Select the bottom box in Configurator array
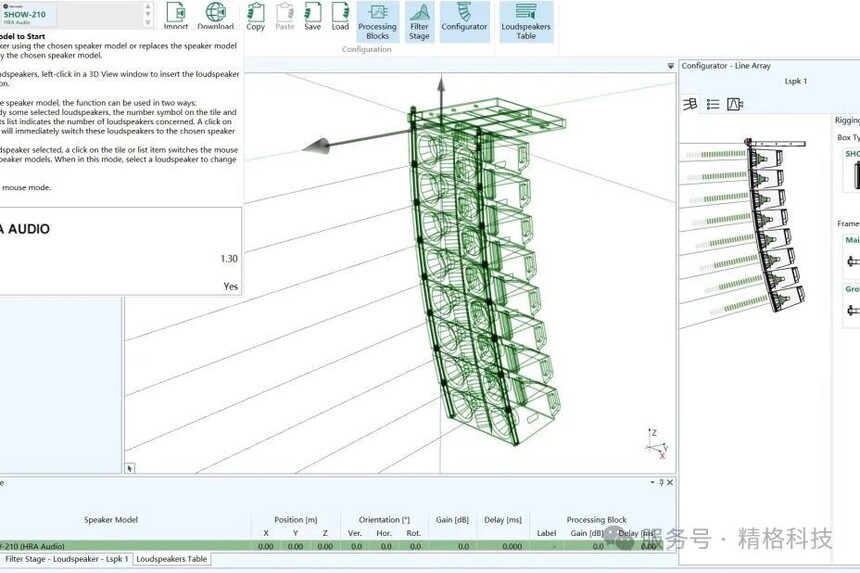 (x=787, y=298)
